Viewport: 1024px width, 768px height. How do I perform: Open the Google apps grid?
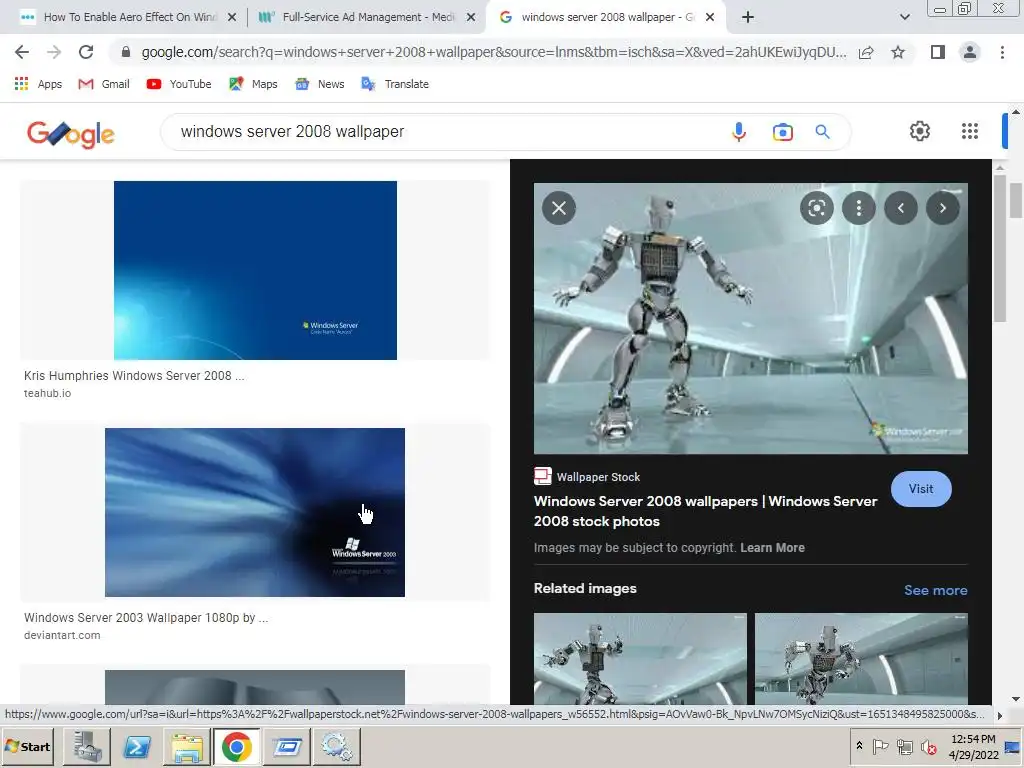(970, 131)
